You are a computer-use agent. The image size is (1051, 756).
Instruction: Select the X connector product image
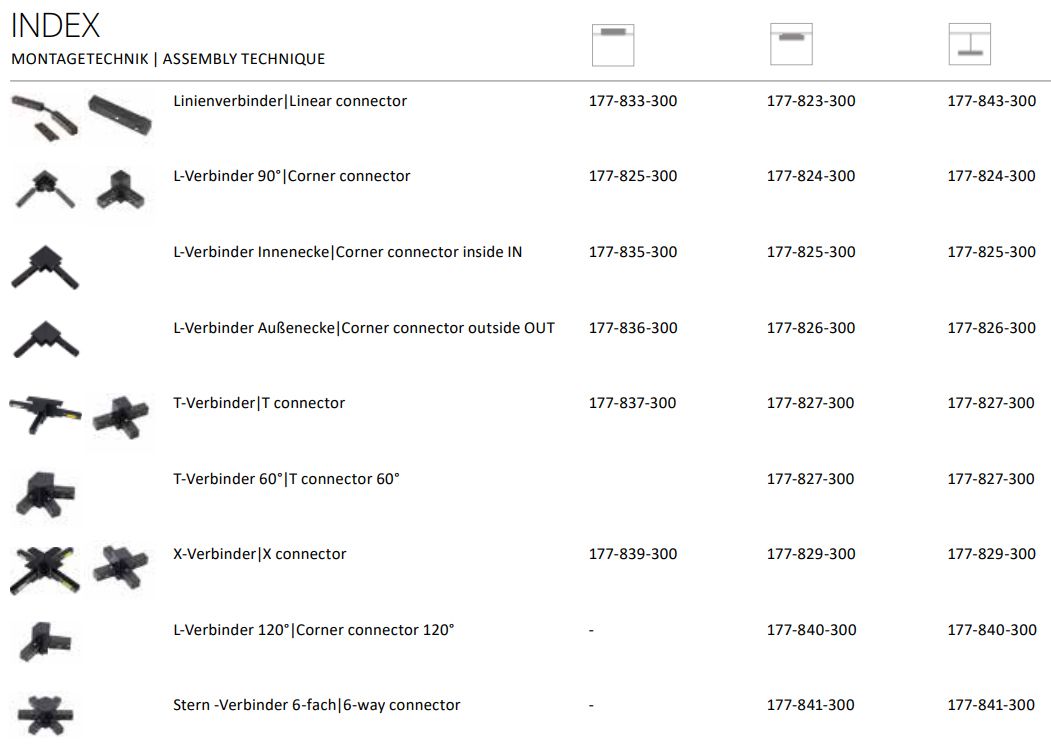tap(79, 569)
